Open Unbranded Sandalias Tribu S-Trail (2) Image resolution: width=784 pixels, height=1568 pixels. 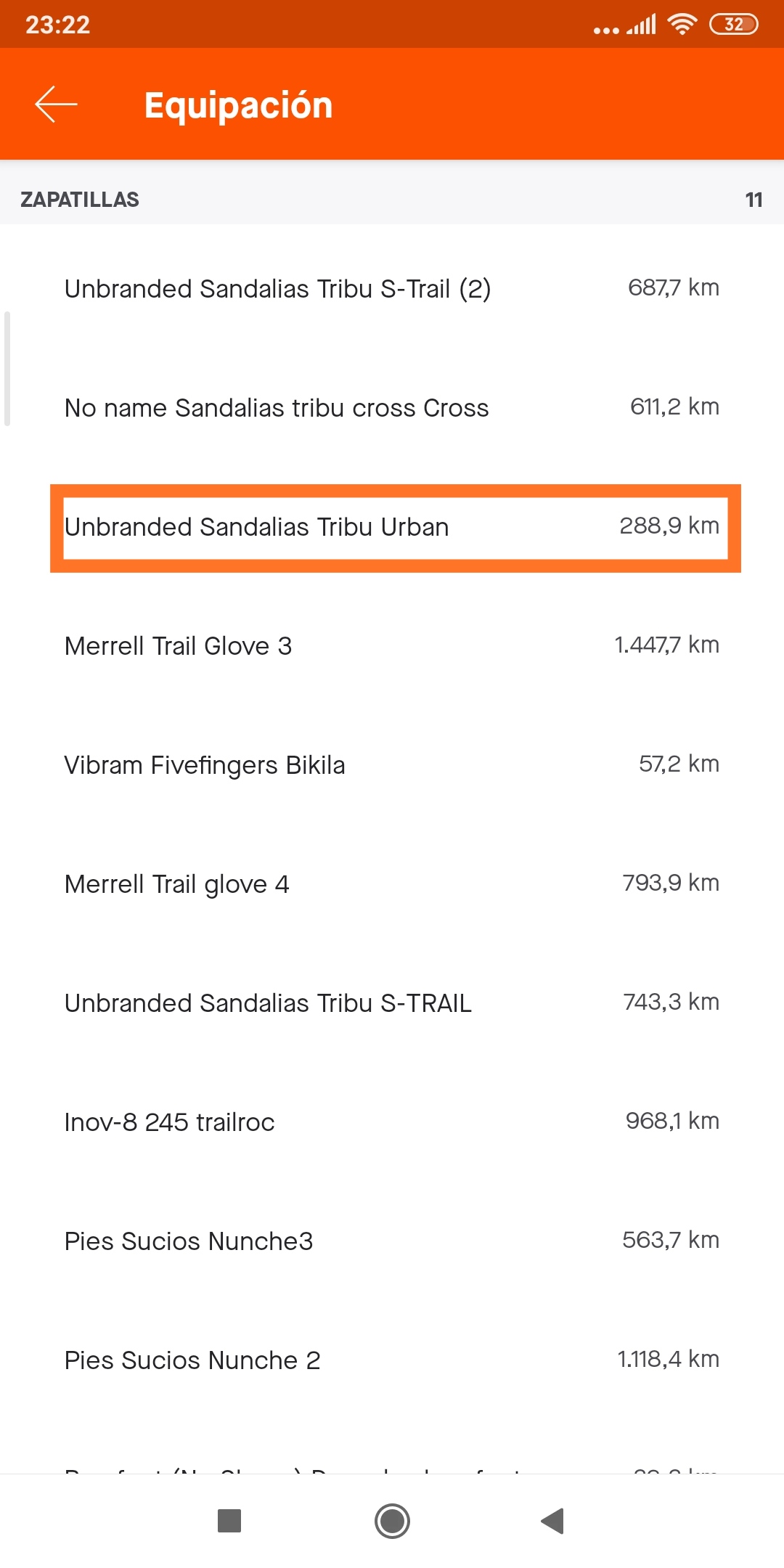click(x=392, y=288)
